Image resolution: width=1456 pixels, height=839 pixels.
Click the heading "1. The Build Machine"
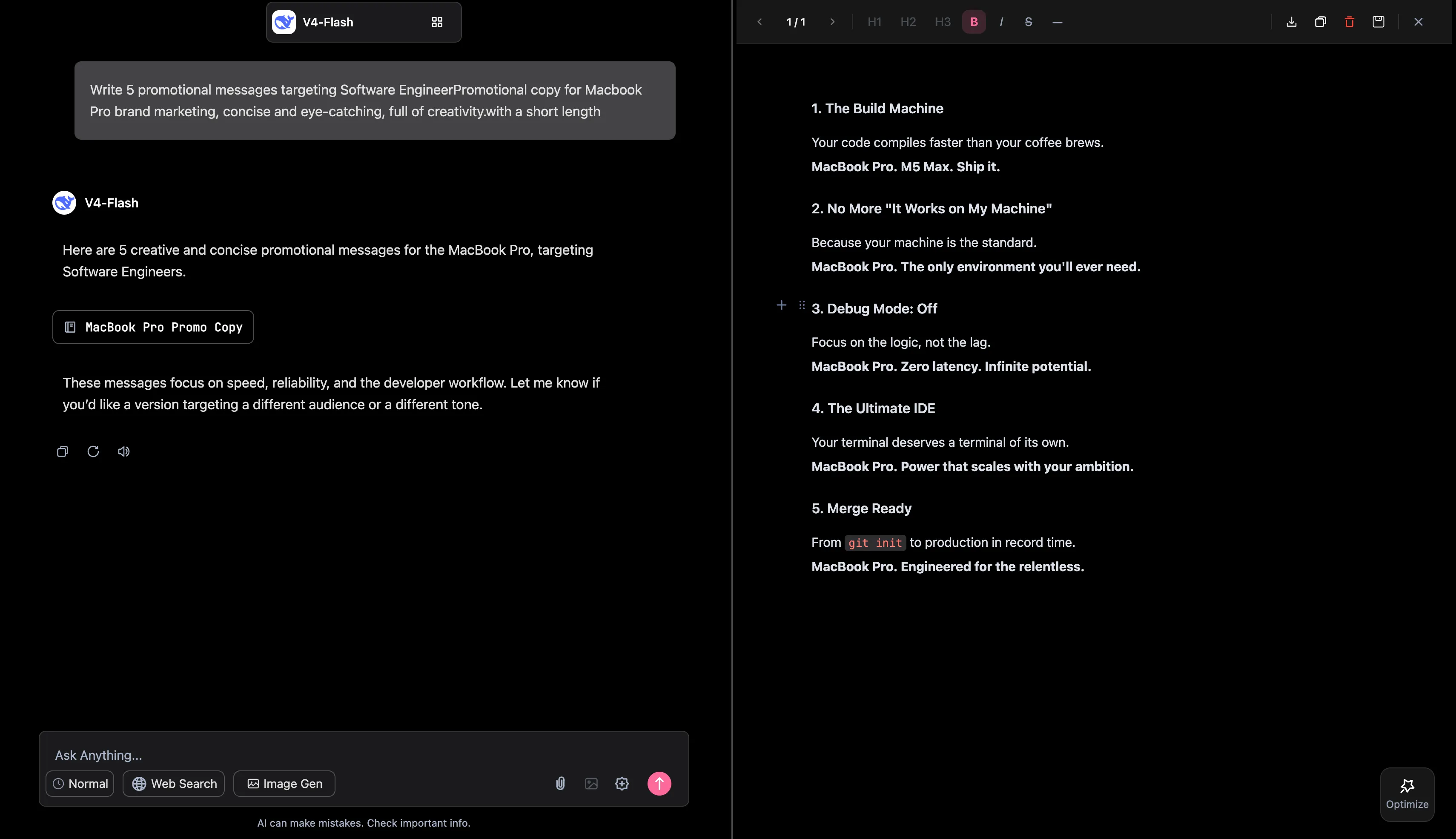tap(877, 108)
